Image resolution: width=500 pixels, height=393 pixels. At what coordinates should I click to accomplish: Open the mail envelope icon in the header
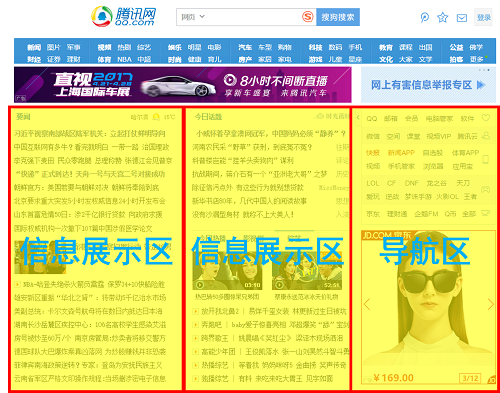(x=462, y=18)
